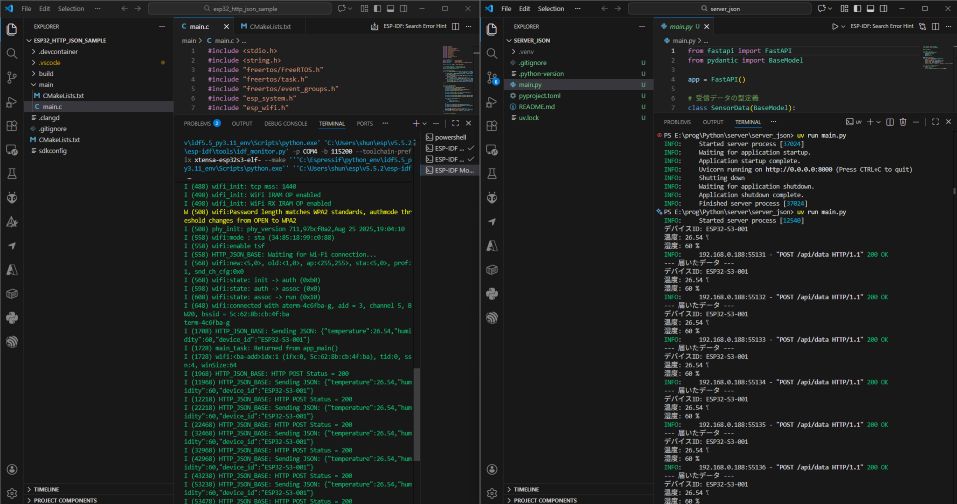Image resolution: width=957 pixels, height=504 pixels.
Task: Open File menu in left window
Action: point(26,9)
